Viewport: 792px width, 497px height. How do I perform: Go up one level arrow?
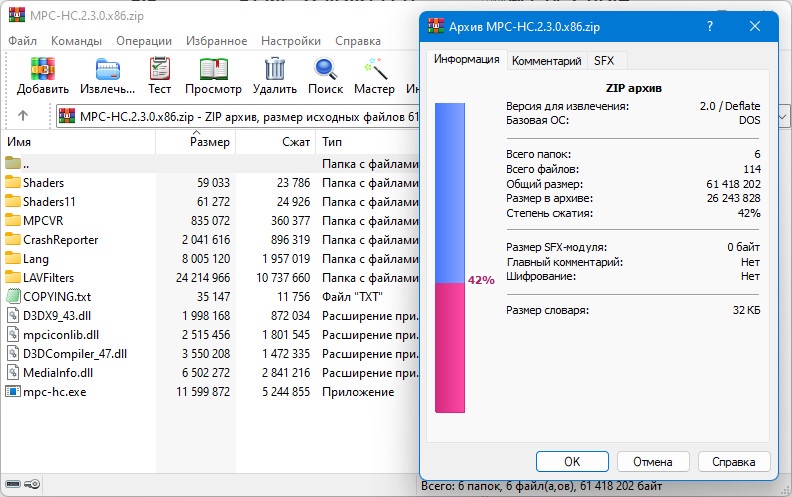(x=23, y=116)
